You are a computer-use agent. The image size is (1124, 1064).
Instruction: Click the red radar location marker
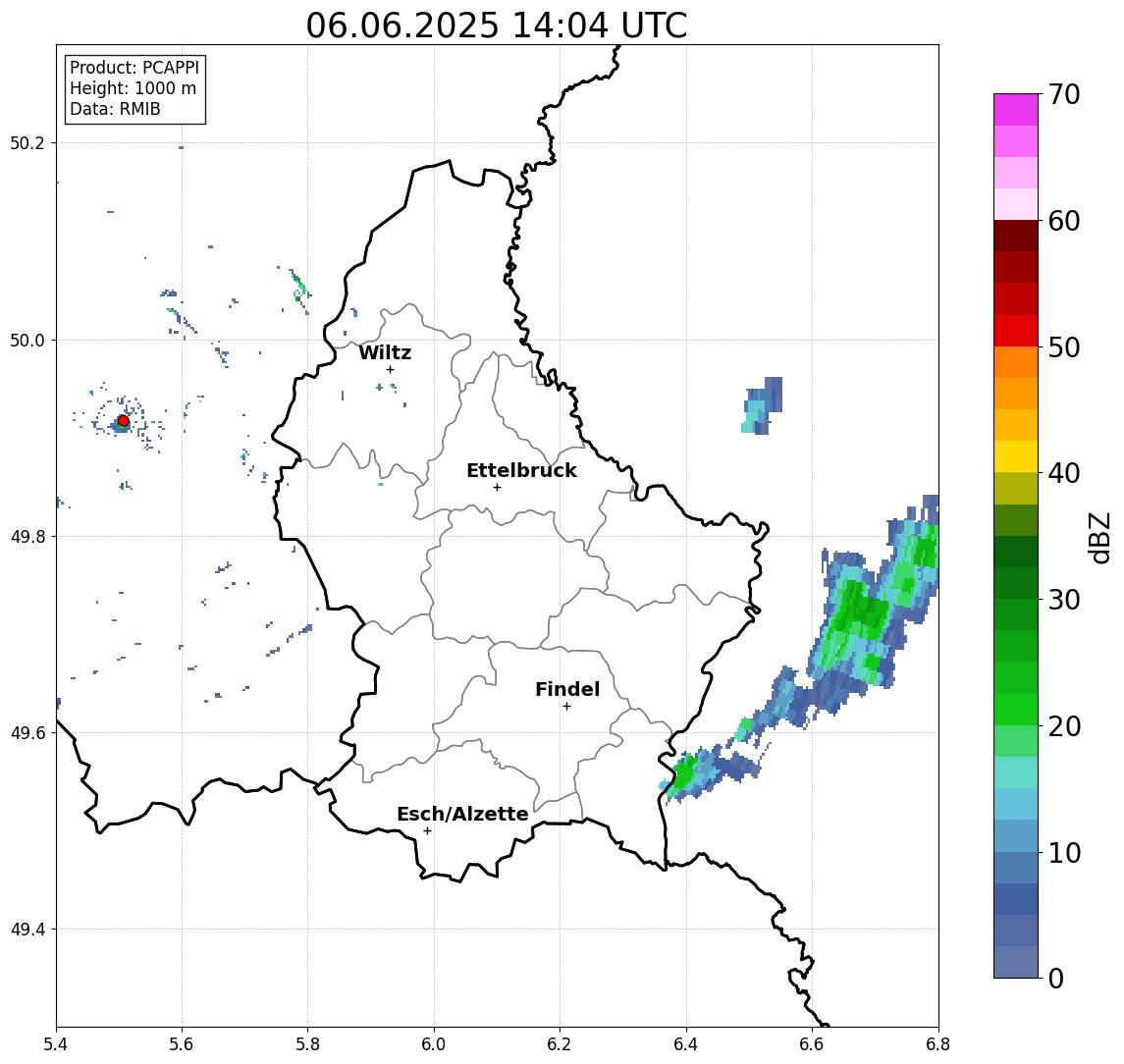point(124,421)
